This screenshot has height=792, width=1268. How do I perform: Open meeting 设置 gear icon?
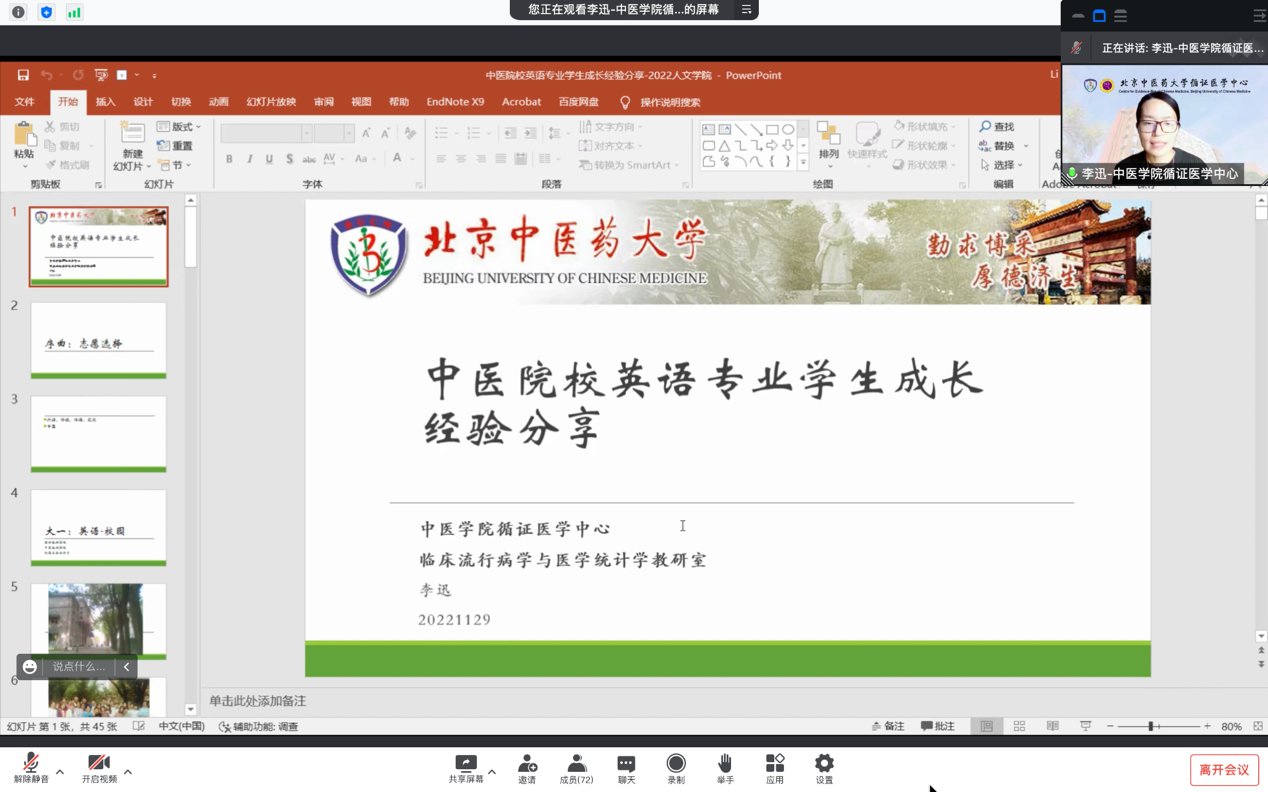tap(824, 768)
